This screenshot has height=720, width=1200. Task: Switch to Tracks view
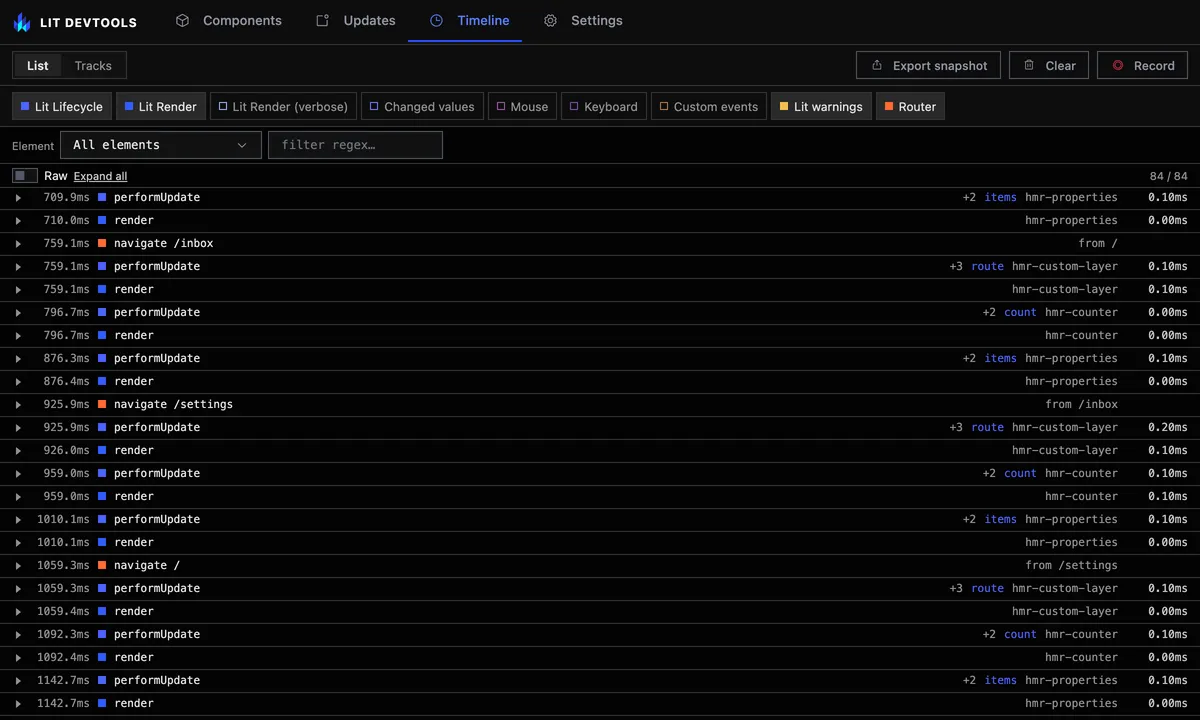93,66
